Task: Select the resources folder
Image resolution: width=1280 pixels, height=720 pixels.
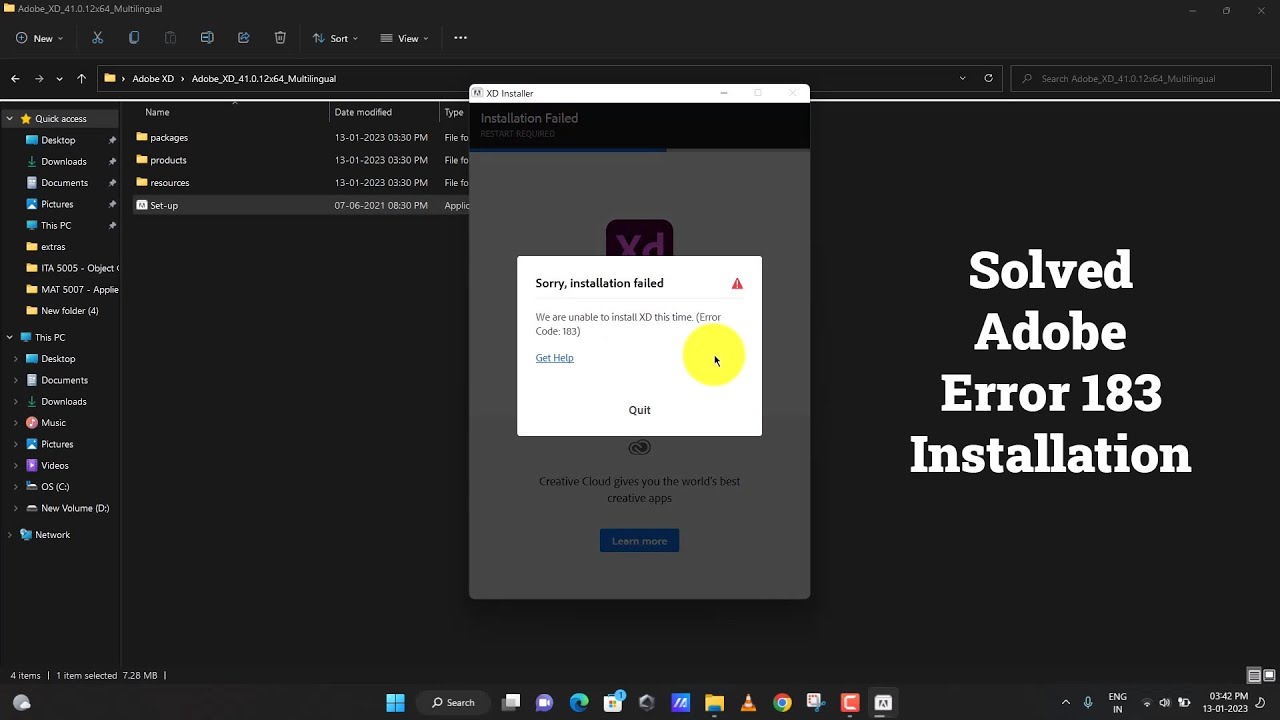Action: click(x=169, y=182)
